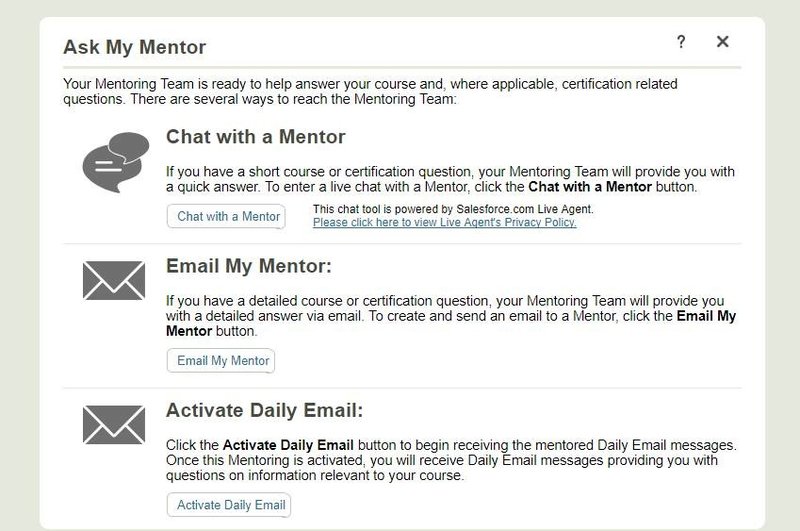Close the Ask My Mentor dialog
The image size is (800, 531).
click(722, 41)
